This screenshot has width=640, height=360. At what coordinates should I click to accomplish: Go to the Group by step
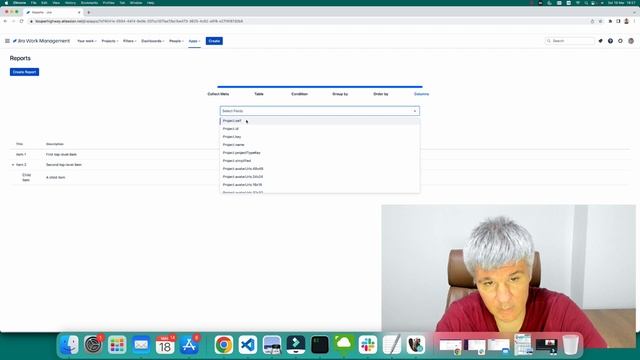pyautogui.click(x=340, y=94)
